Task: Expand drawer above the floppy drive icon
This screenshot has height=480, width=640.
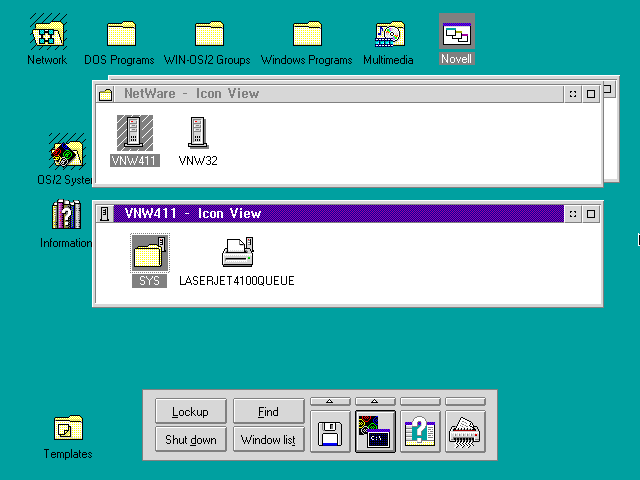Action: coord(330,402)
